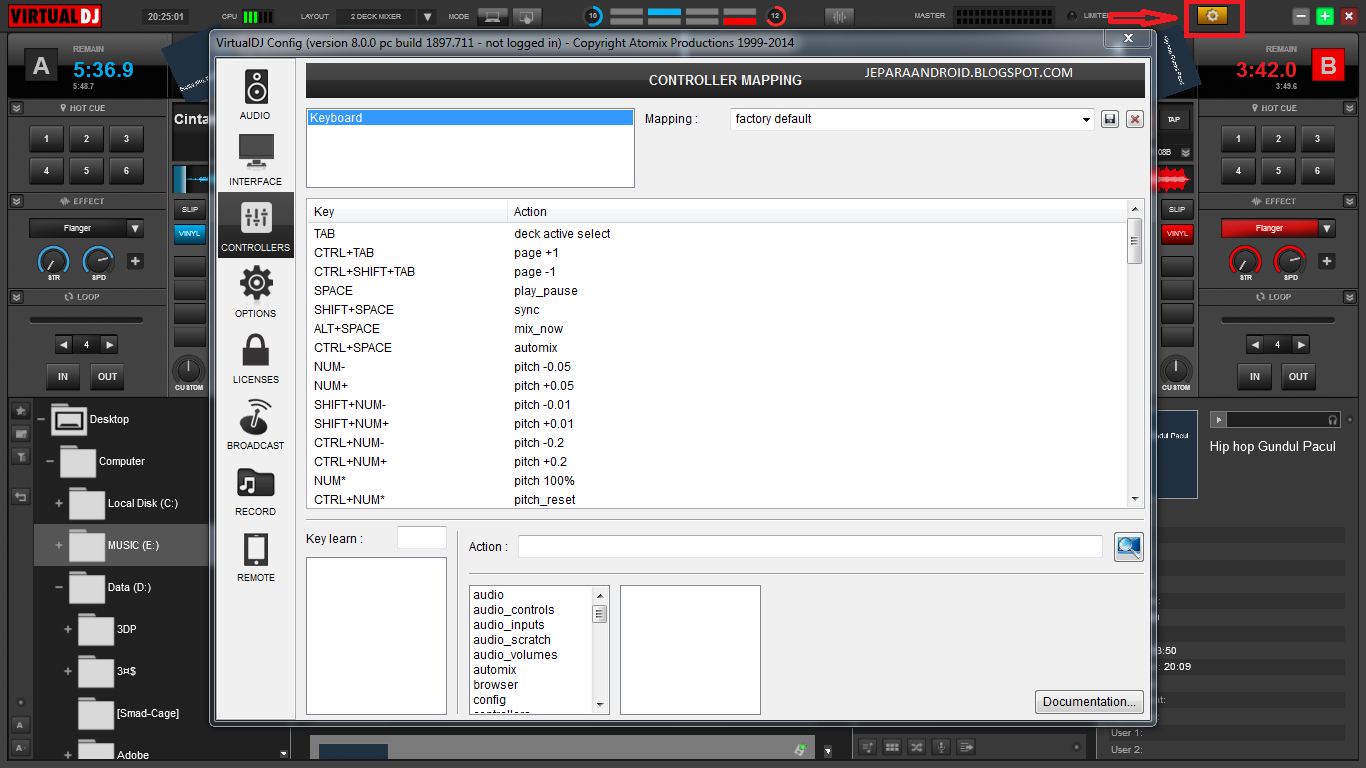Delete the mapping with the red X icon
Screen dimensions: 1366x768
pos(1135,119)
